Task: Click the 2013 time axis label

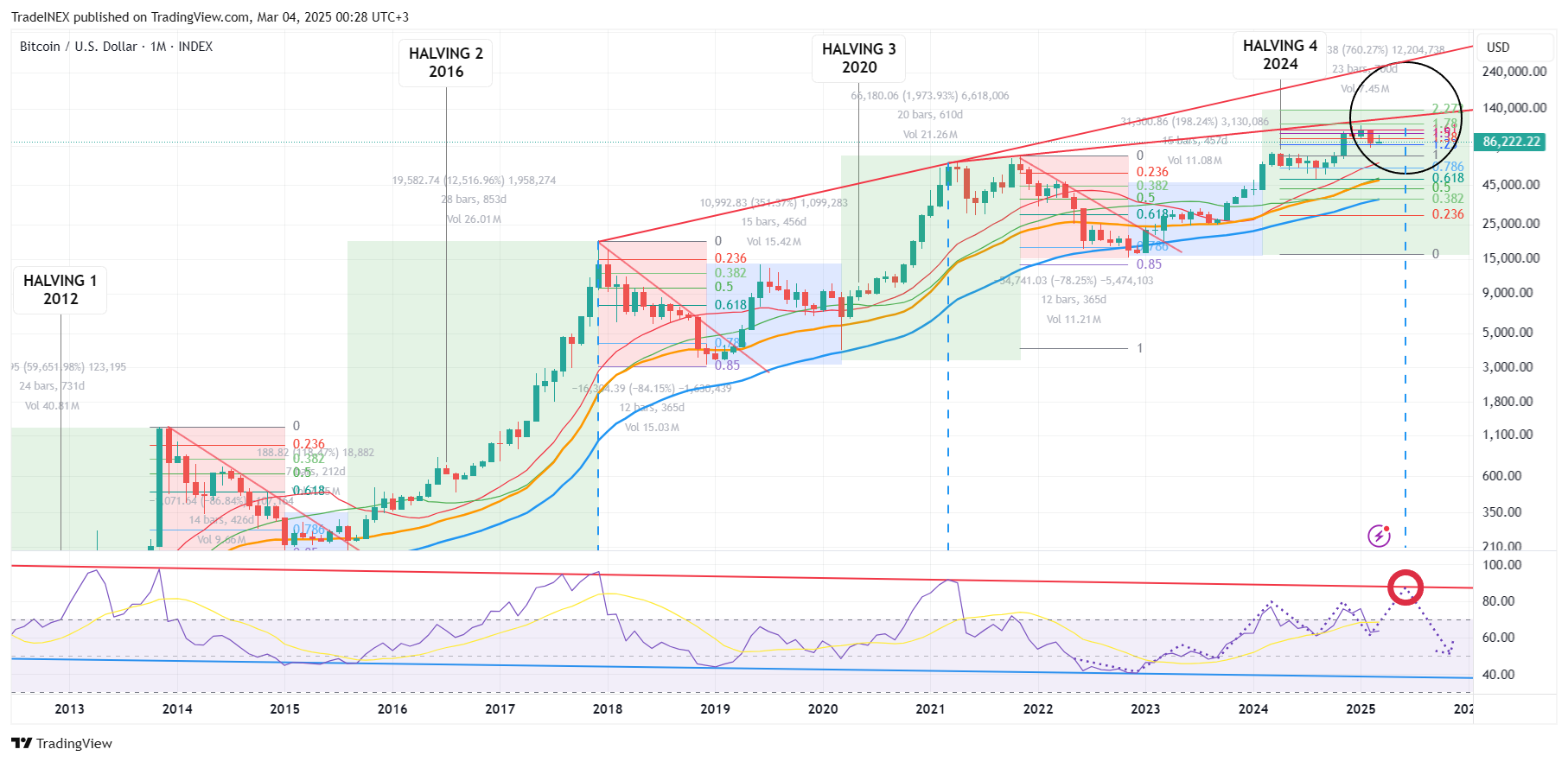Action: point(70,709)
